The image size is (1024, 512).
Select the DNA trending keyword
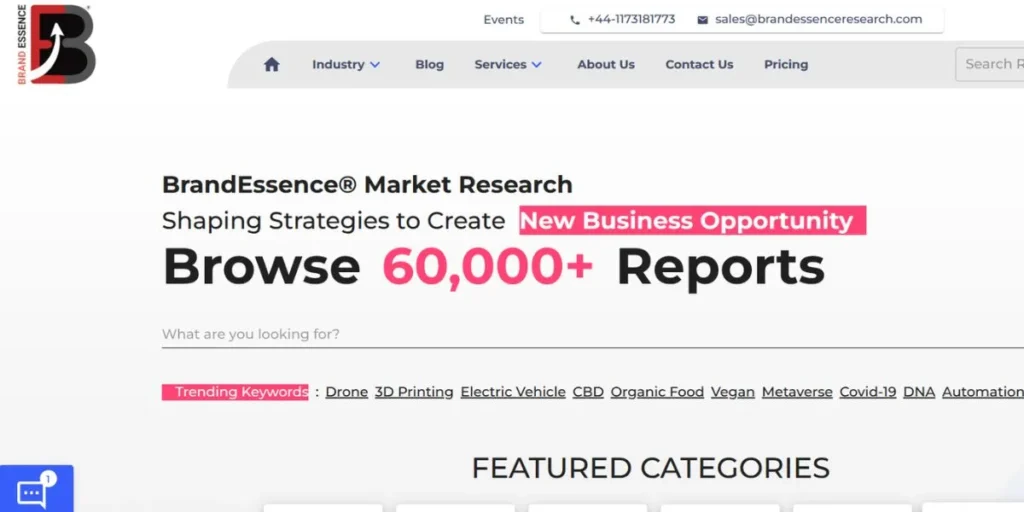point(920,392)
